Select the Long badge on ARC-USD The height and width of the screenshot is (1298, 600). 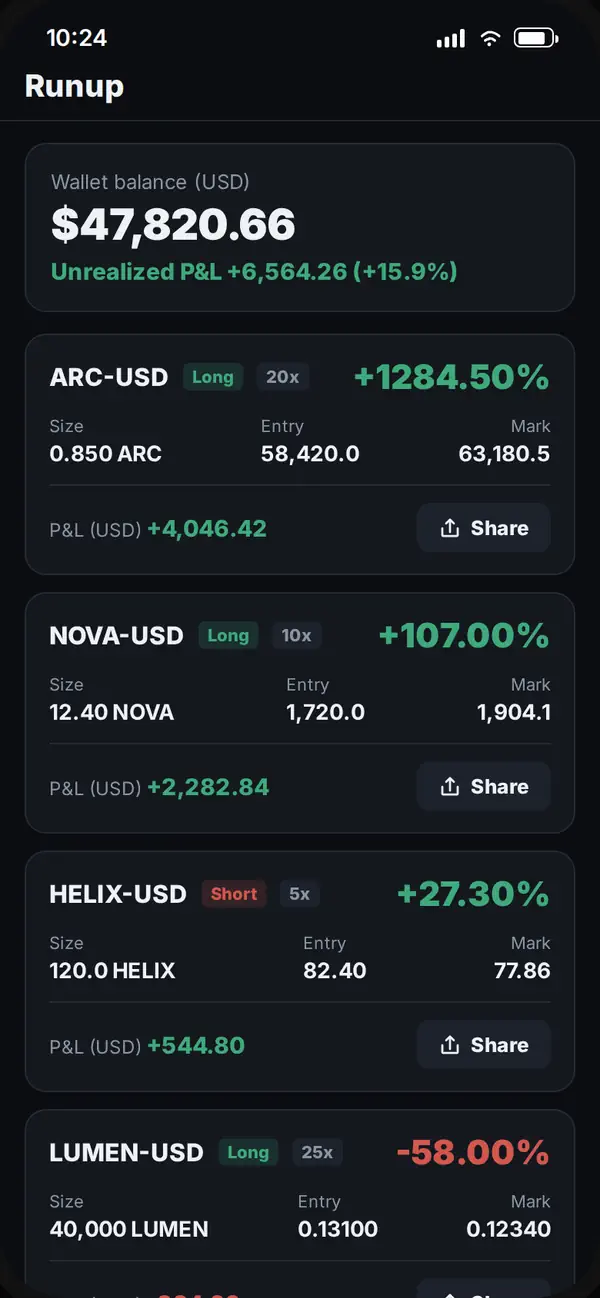[x=212, y=377]
